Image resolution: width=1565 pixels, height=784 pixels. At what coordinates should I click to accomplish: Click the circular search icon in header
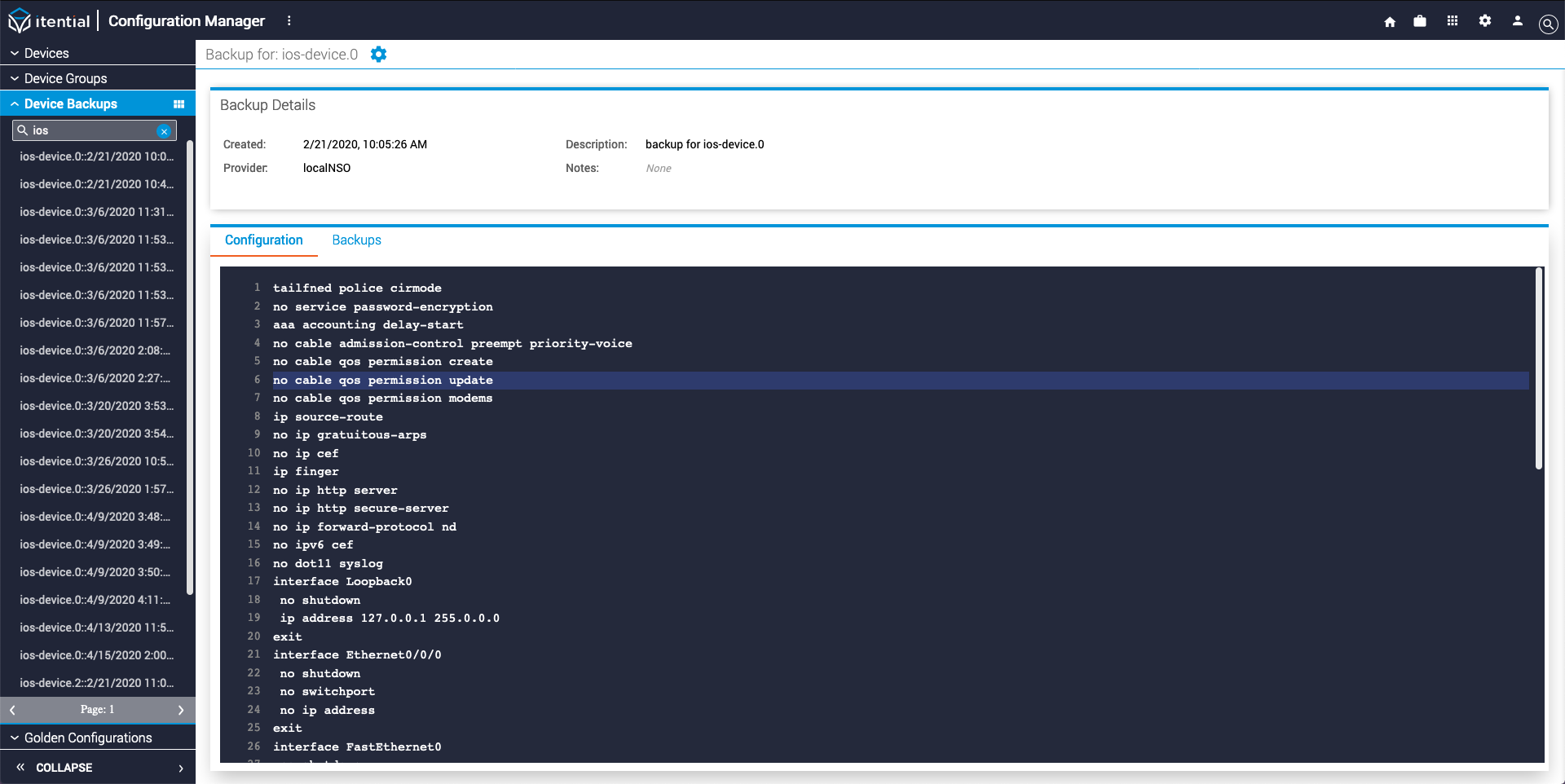click(1548, 24)
